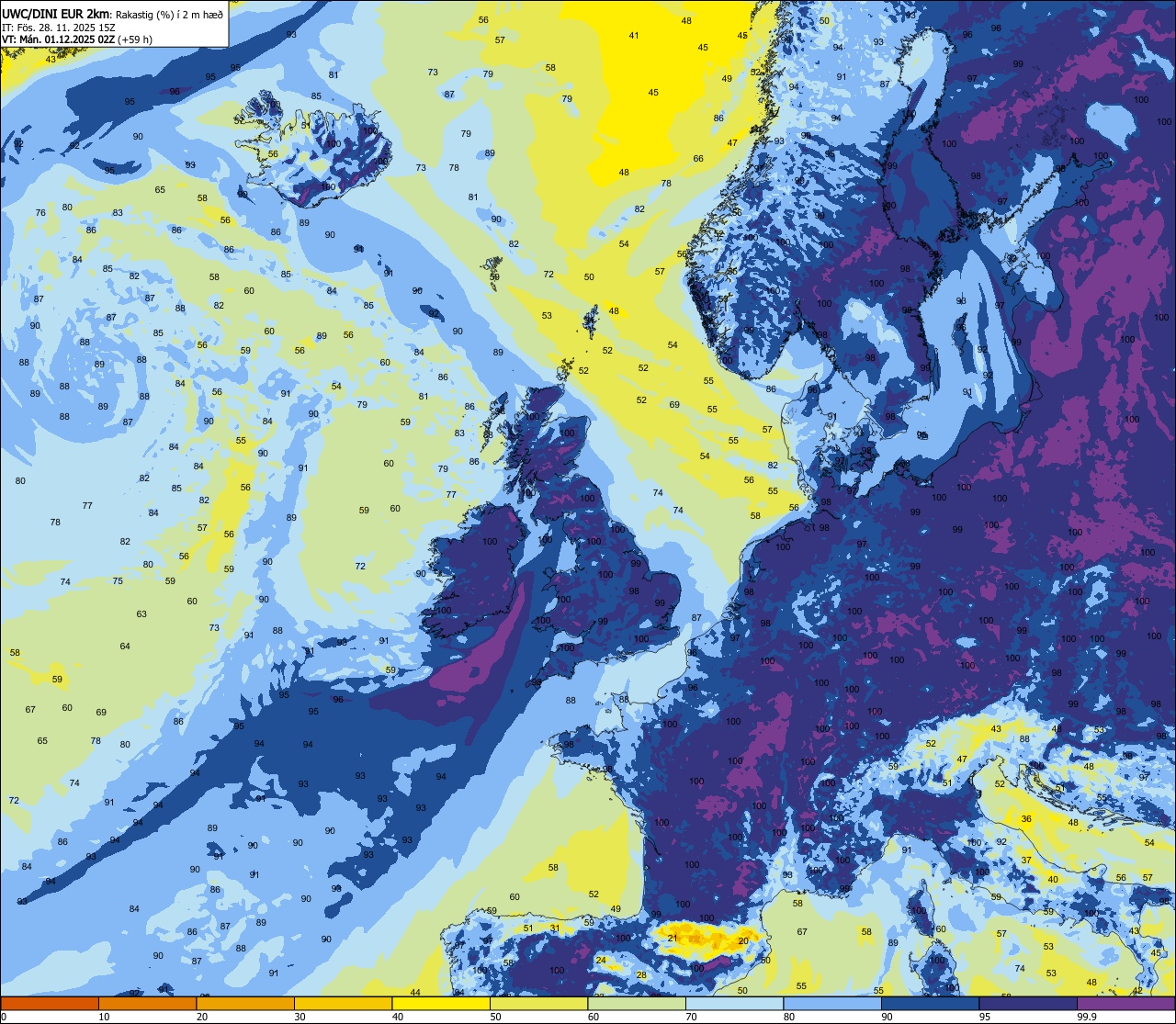Click the humidity value "31" on the map

(555, 928)
